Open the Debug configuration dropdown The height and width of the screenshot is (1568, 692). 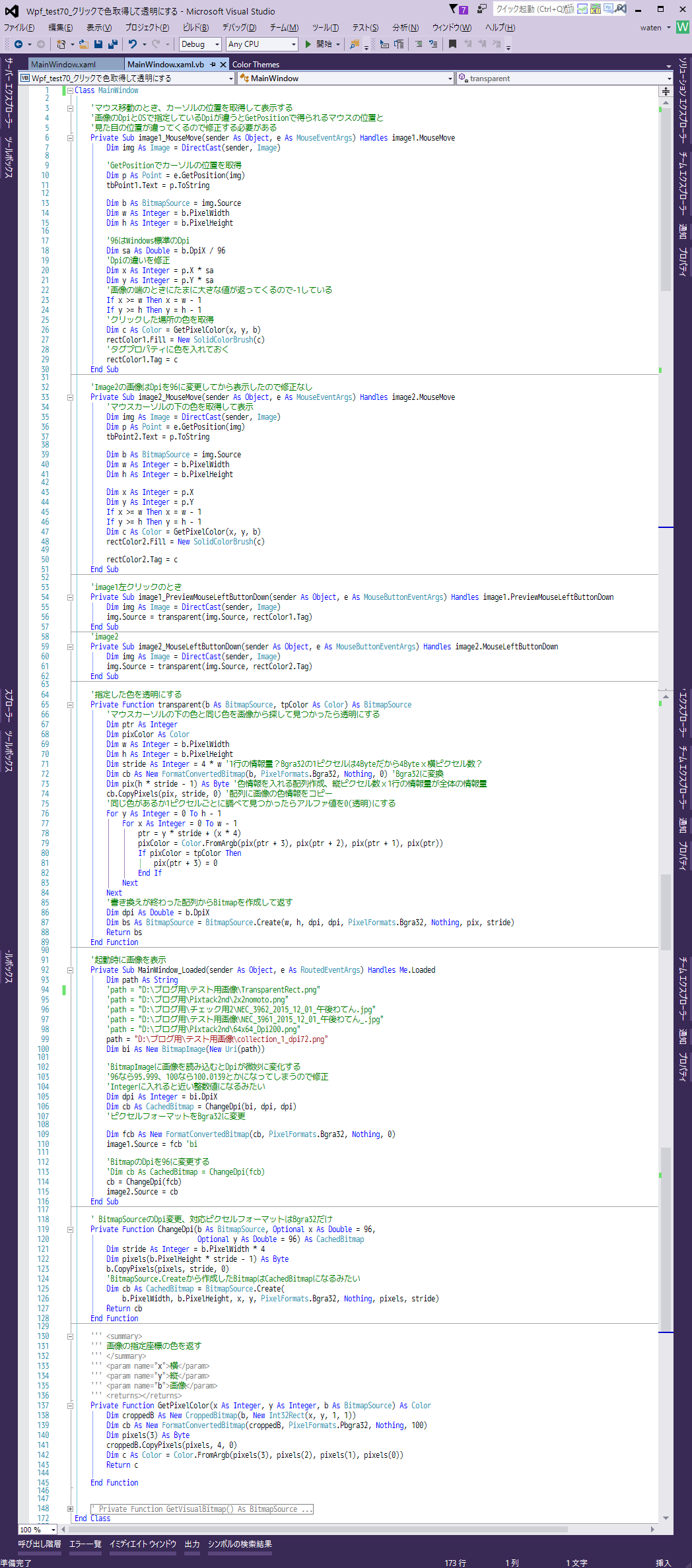tap(200, 44)
